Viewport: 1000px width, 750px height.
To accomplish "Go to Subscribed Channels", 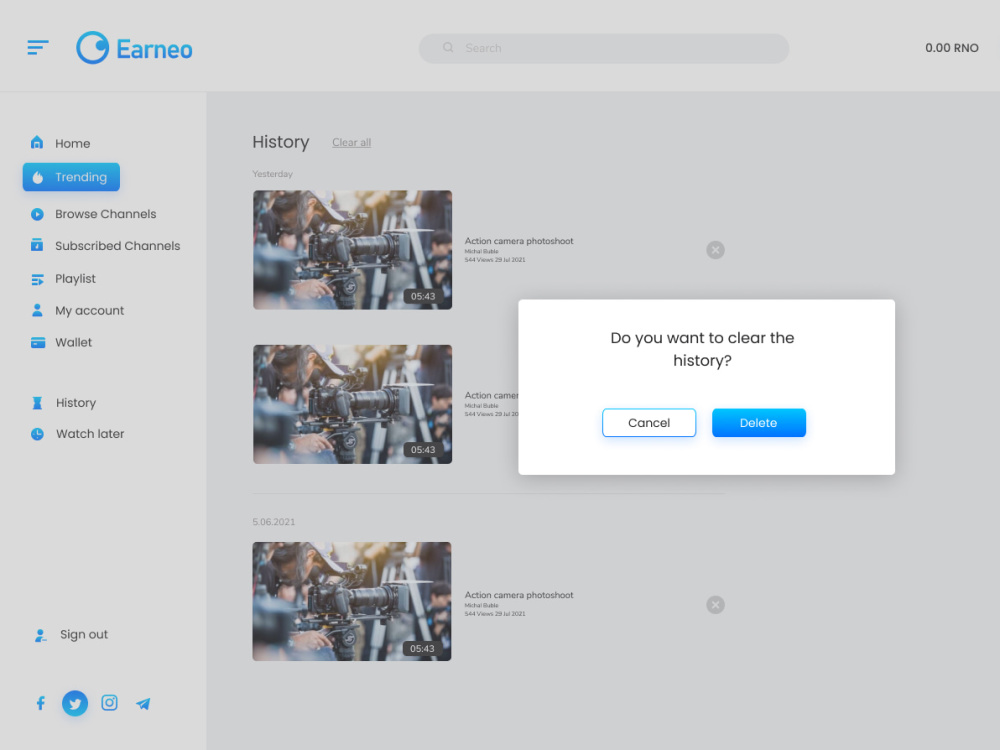I will tap(117, 246).
